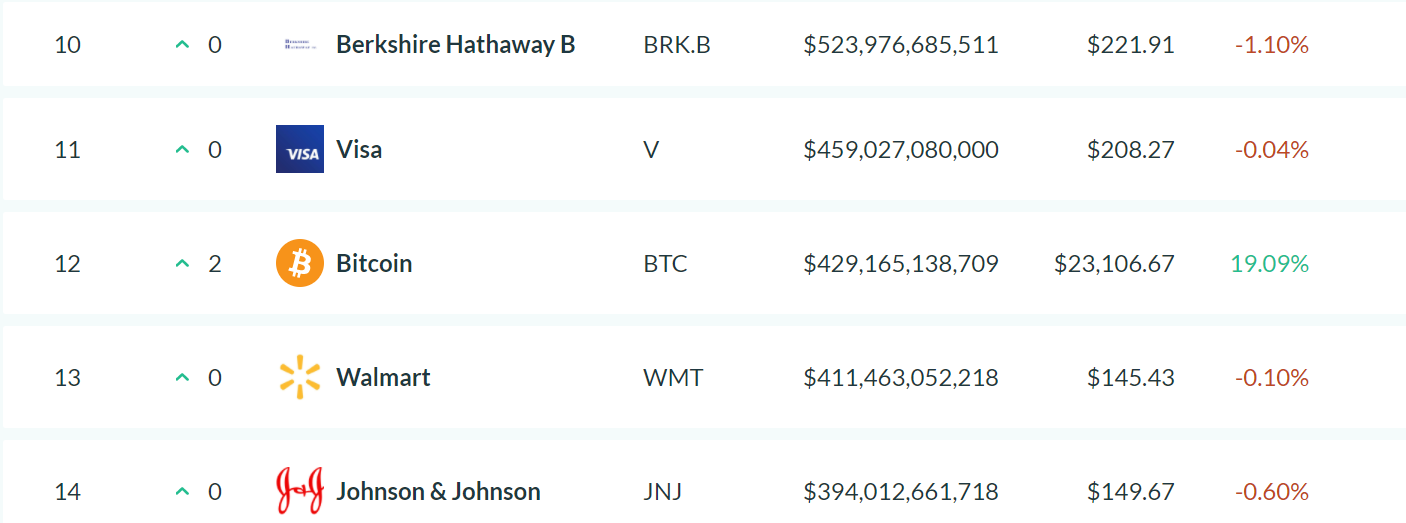1406x523 pixels.
Task: Click Walmart's price $145.43
Action: click(1131, 378)
